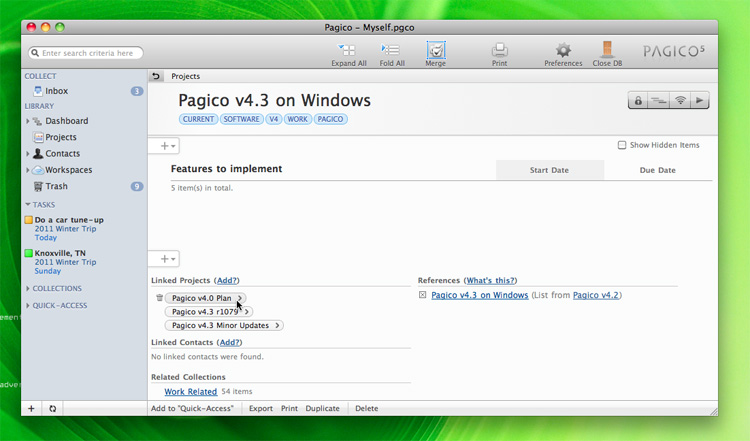
Task: Open the plus dropdown above Linked Projects
Action: pyautogui.click(x=167, y=259)
